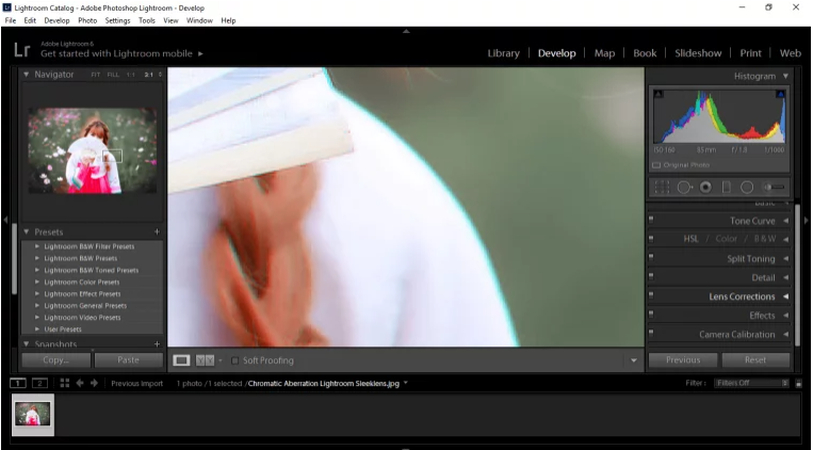Viewport: 813px width, 450px height.
Task: Expand Lightroom Video Presets folder
Action: coord(37,317)
